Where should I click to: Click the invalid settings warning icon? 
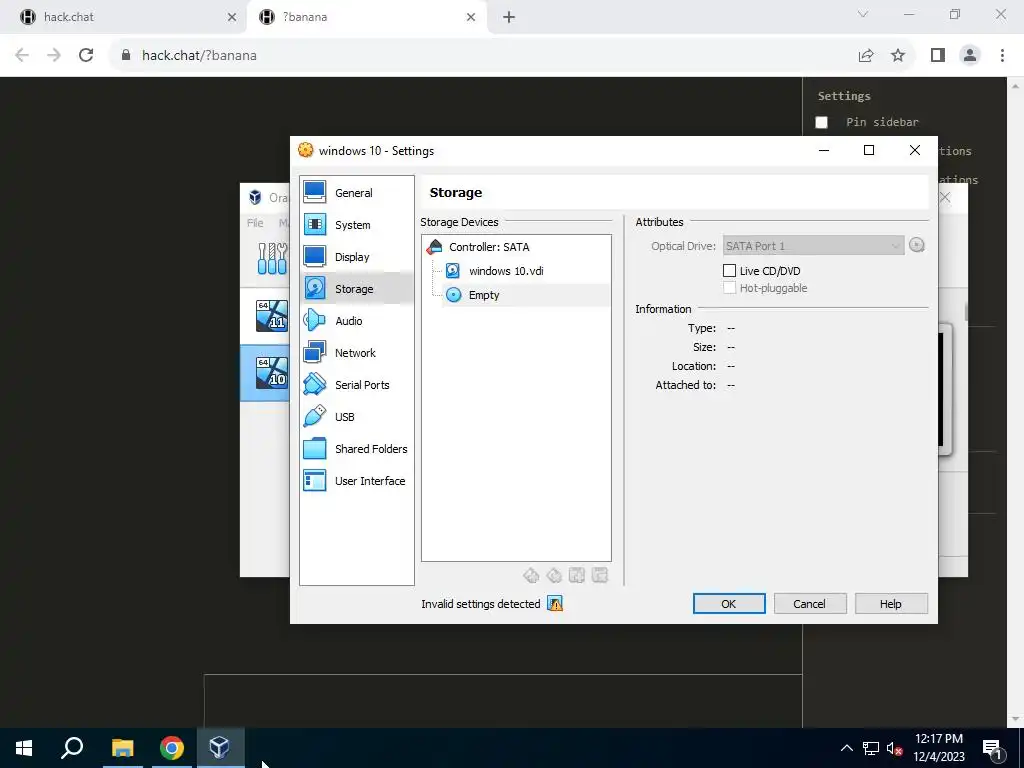click(555, 604)
